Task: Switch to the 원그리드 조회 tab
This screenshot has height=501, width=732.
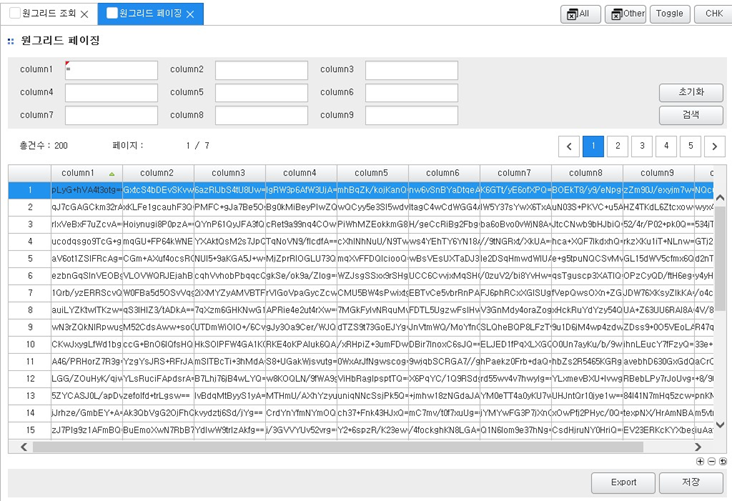Action: click(x=49, y=14)
